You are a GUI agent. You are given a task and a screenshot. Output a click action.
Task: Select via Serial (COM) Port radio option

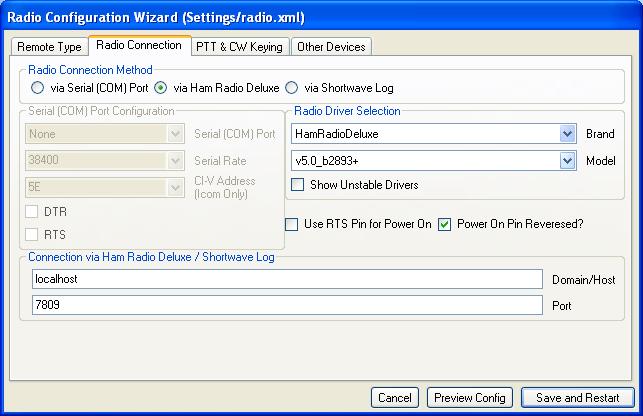pyautogui.click(x=38, y=87)
